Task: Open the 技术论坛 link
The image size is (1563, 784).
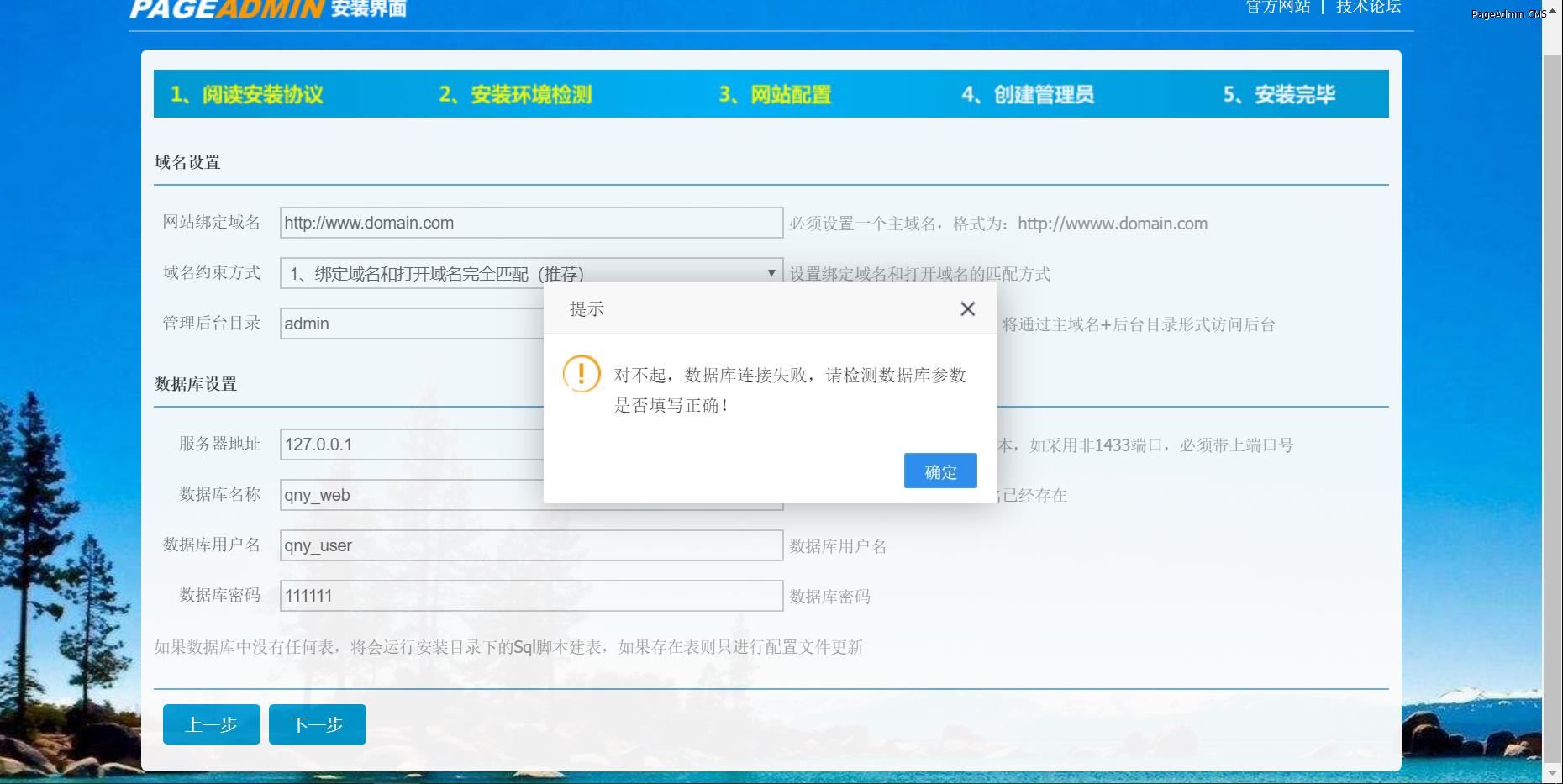Action: (x=1368, y=8)
